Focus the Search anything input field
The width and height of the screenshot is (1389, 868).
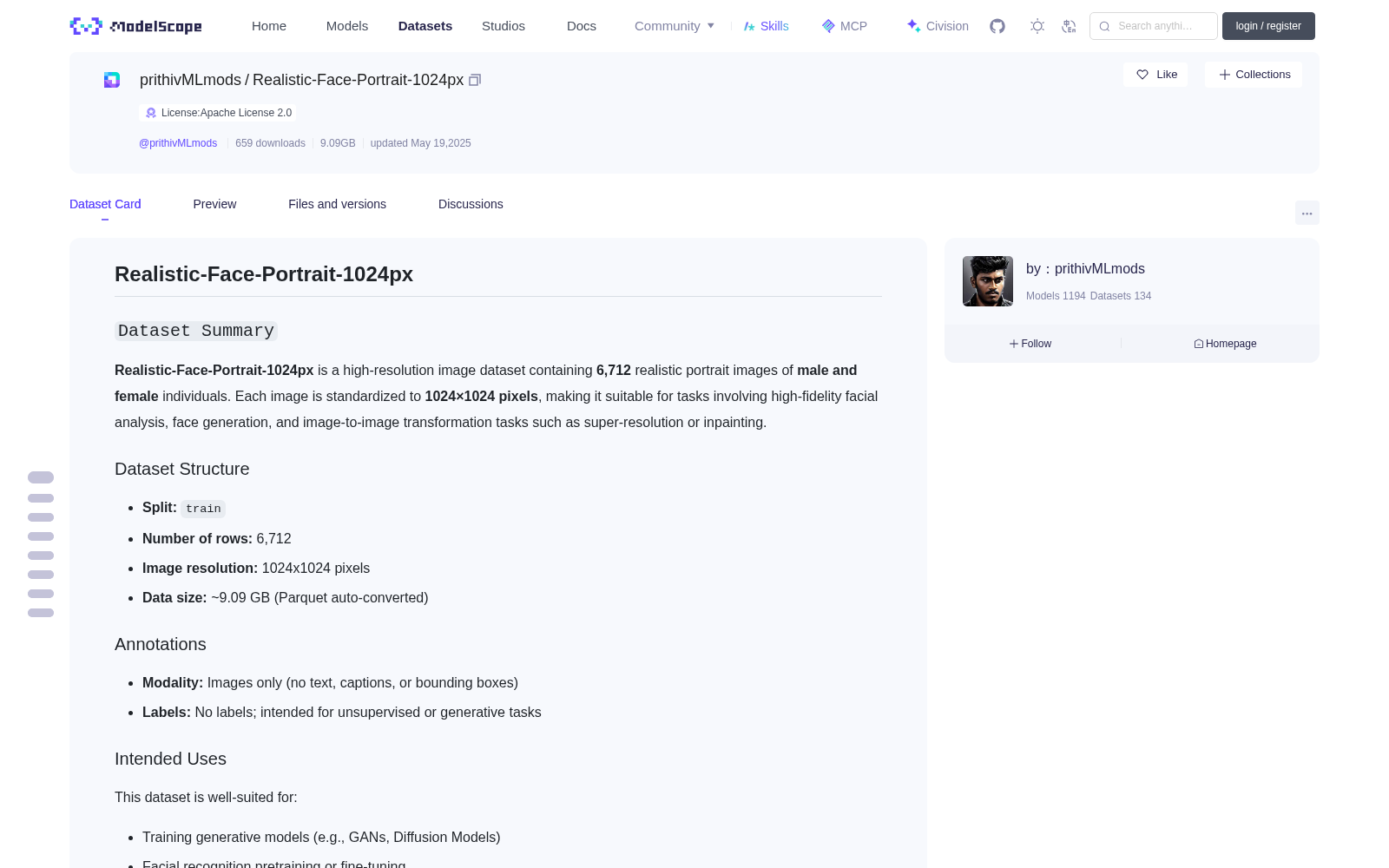coord(1154,26)
